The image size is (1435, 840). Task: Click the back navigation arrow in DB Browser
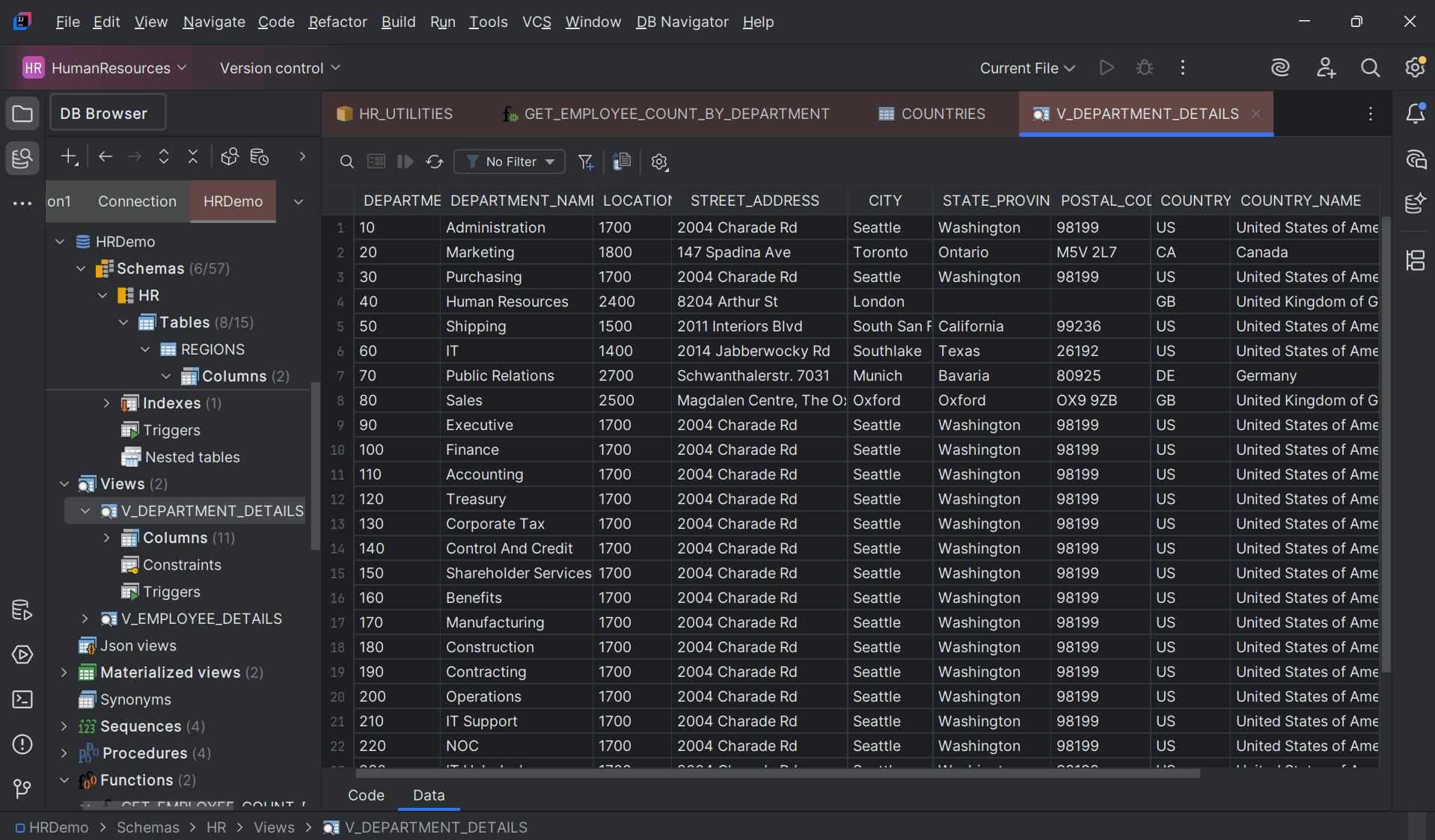(105, 157)
